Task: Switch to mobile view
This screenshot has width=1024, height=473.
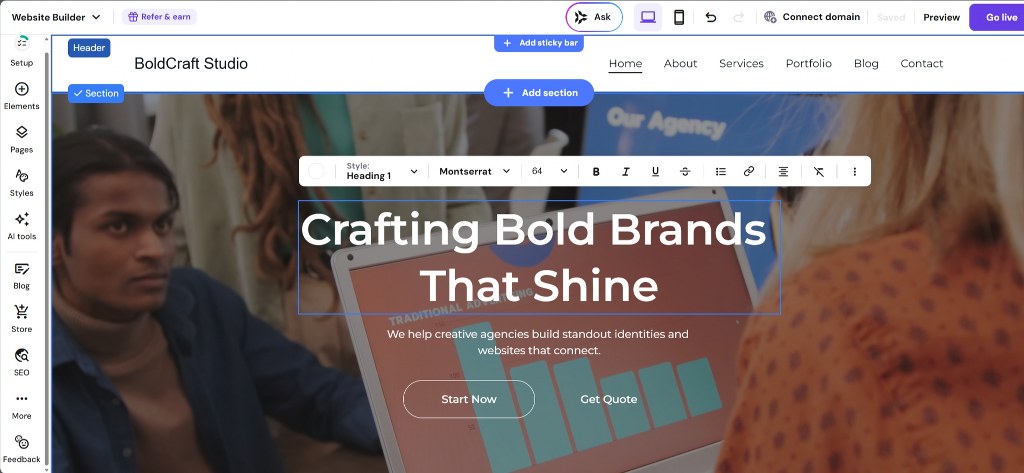Action: point(679,17)
